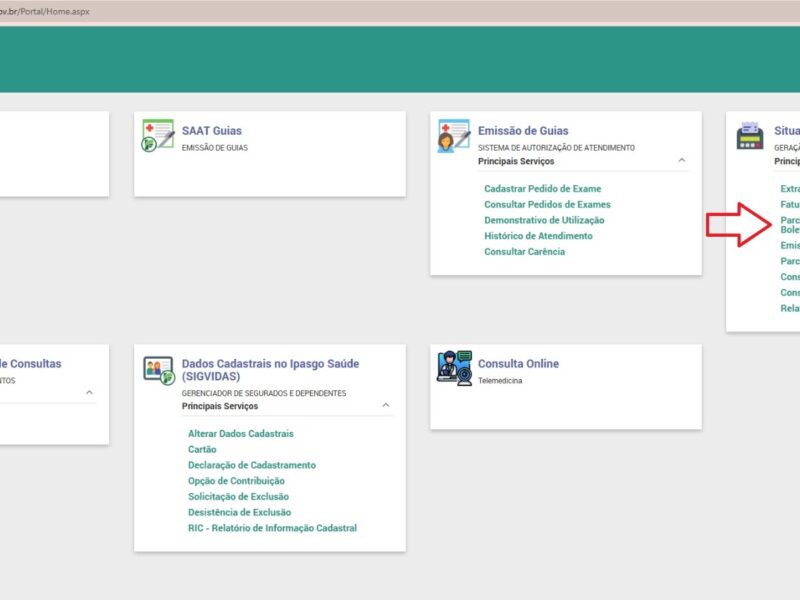Open the Solicitação de Exclusão link
Screen dimensions: 800x600
pos(239,497)
